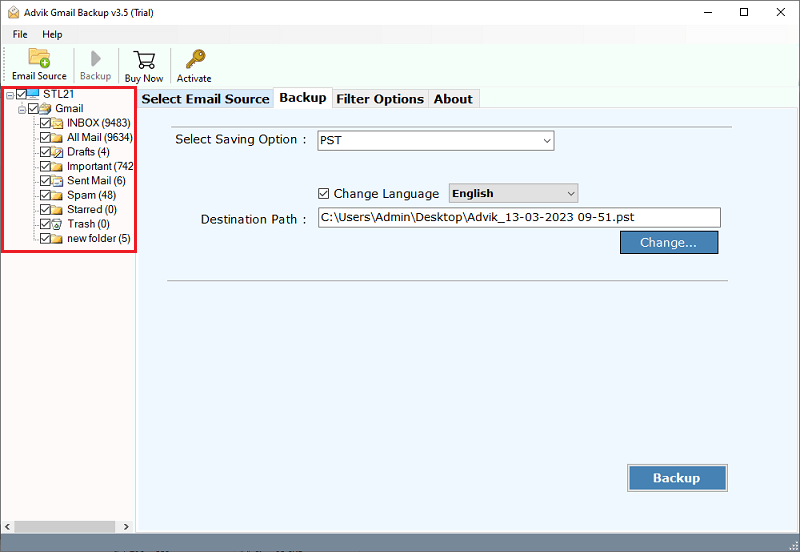Click the Sent Mail folder icon
The height and width of the screenshot is (552, 800).
(x=57, y=181)
